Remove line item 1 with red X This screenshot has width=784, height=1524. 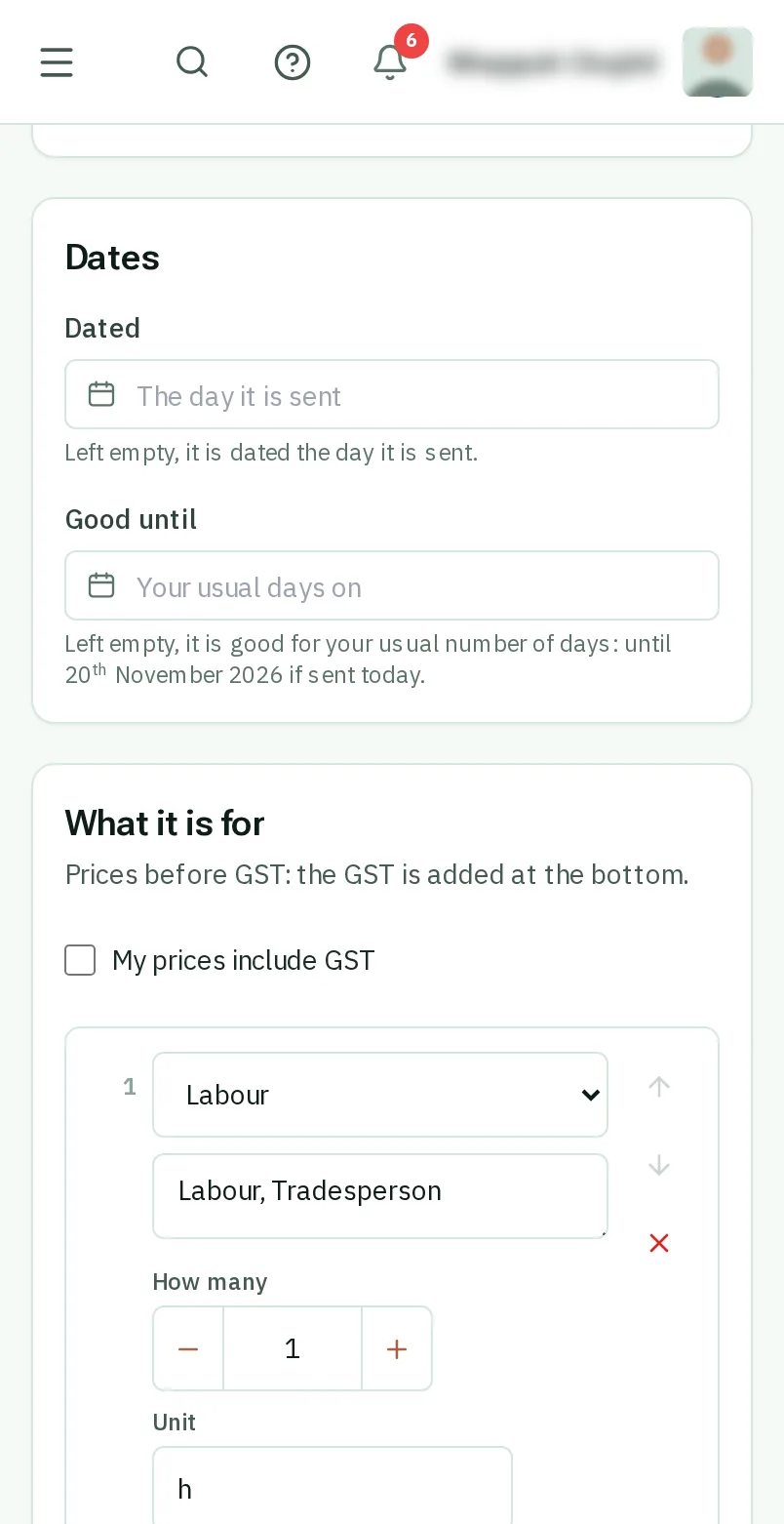click(659, 1243)
